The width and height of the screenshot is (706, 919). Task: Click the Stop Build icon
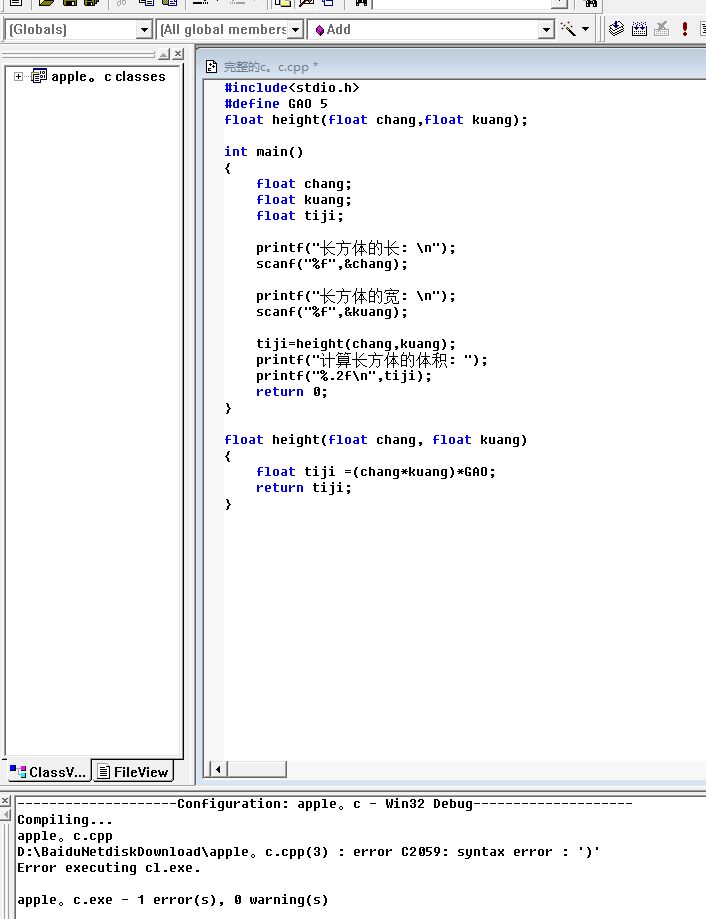(661, 29)
